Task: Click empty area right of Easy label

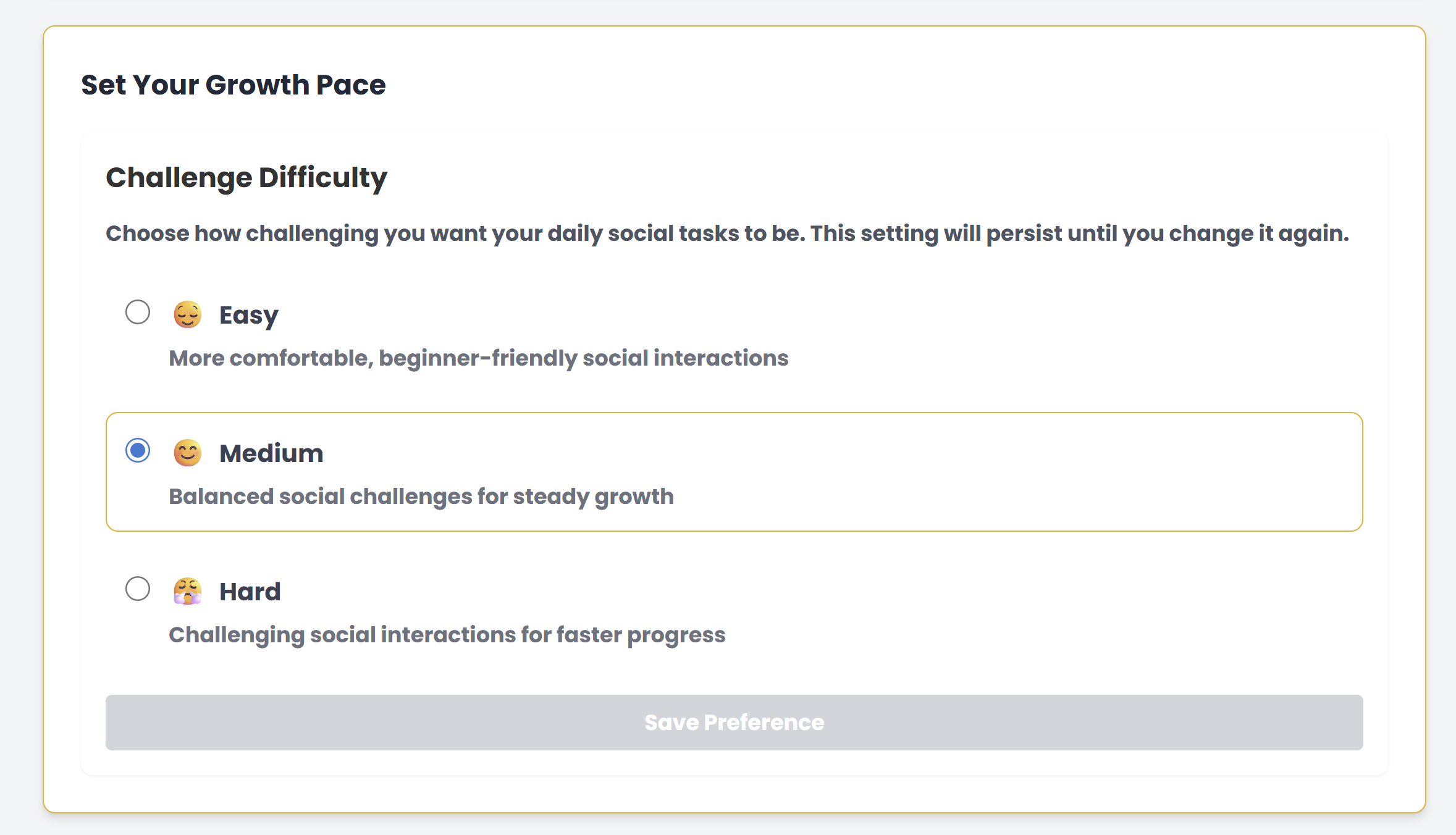Action: point(803,315)
